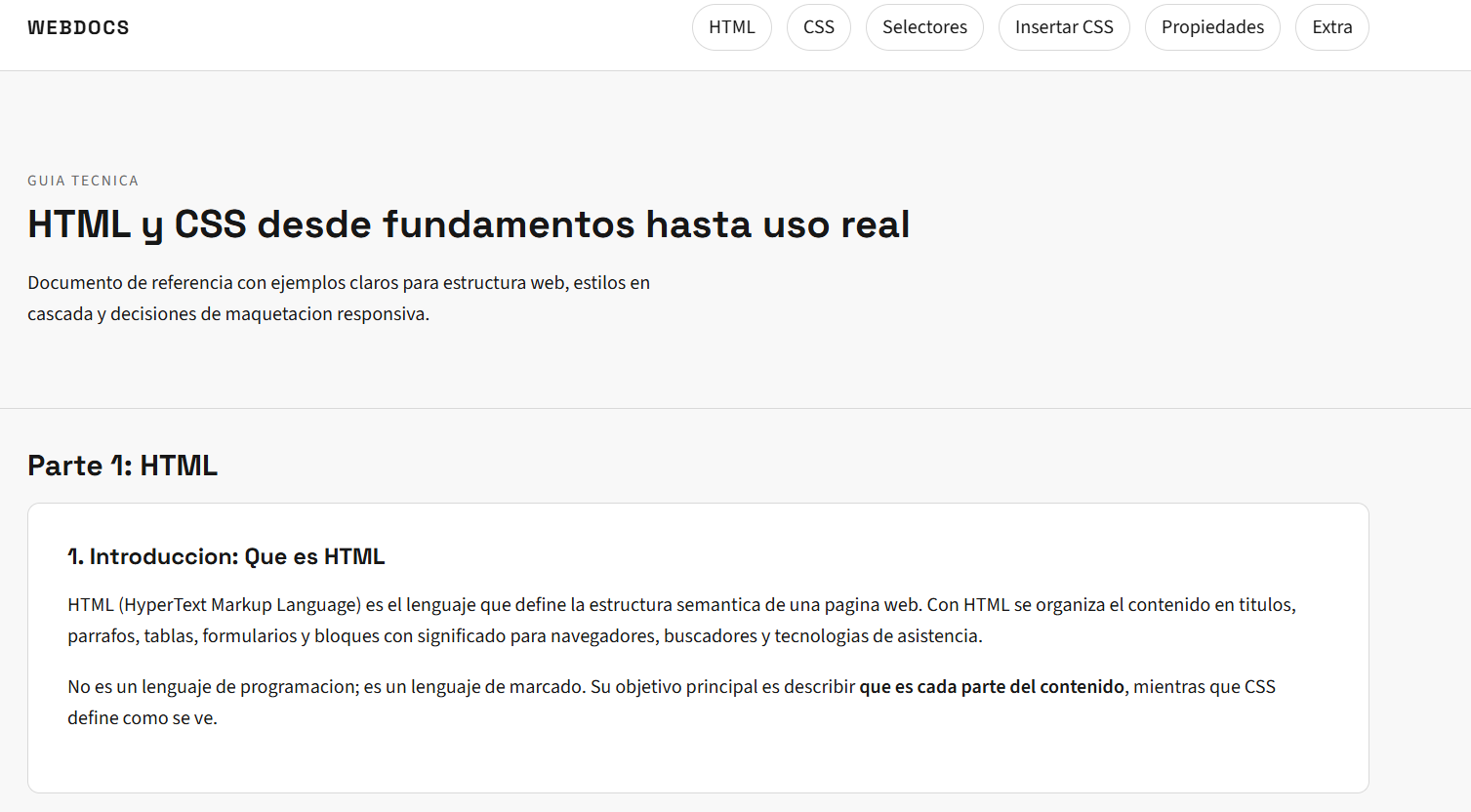Open the Extra section
The image size is (1471, 812).
pos(1331,26)
